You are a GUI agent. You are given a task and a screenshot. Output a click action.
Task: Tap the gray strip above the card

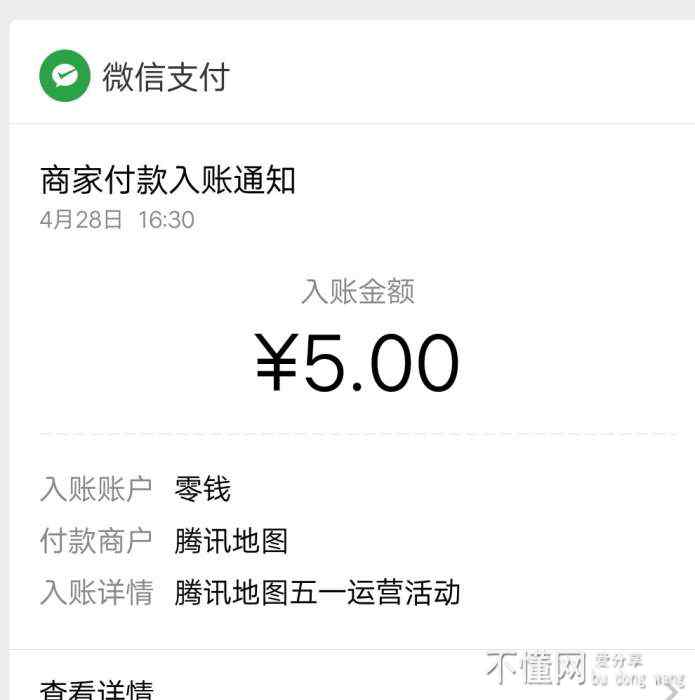(x=347, y=10)
